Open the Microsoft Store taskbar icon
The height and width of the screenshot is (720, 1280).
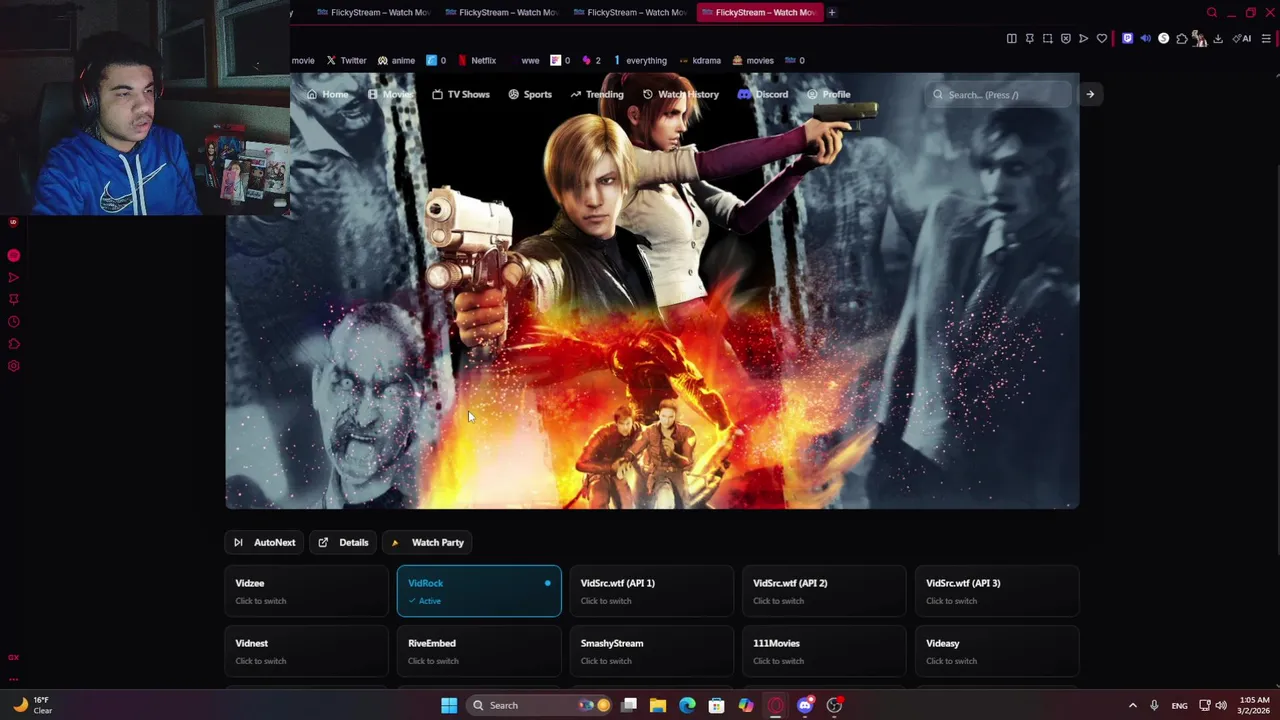(x=716, y=705)
